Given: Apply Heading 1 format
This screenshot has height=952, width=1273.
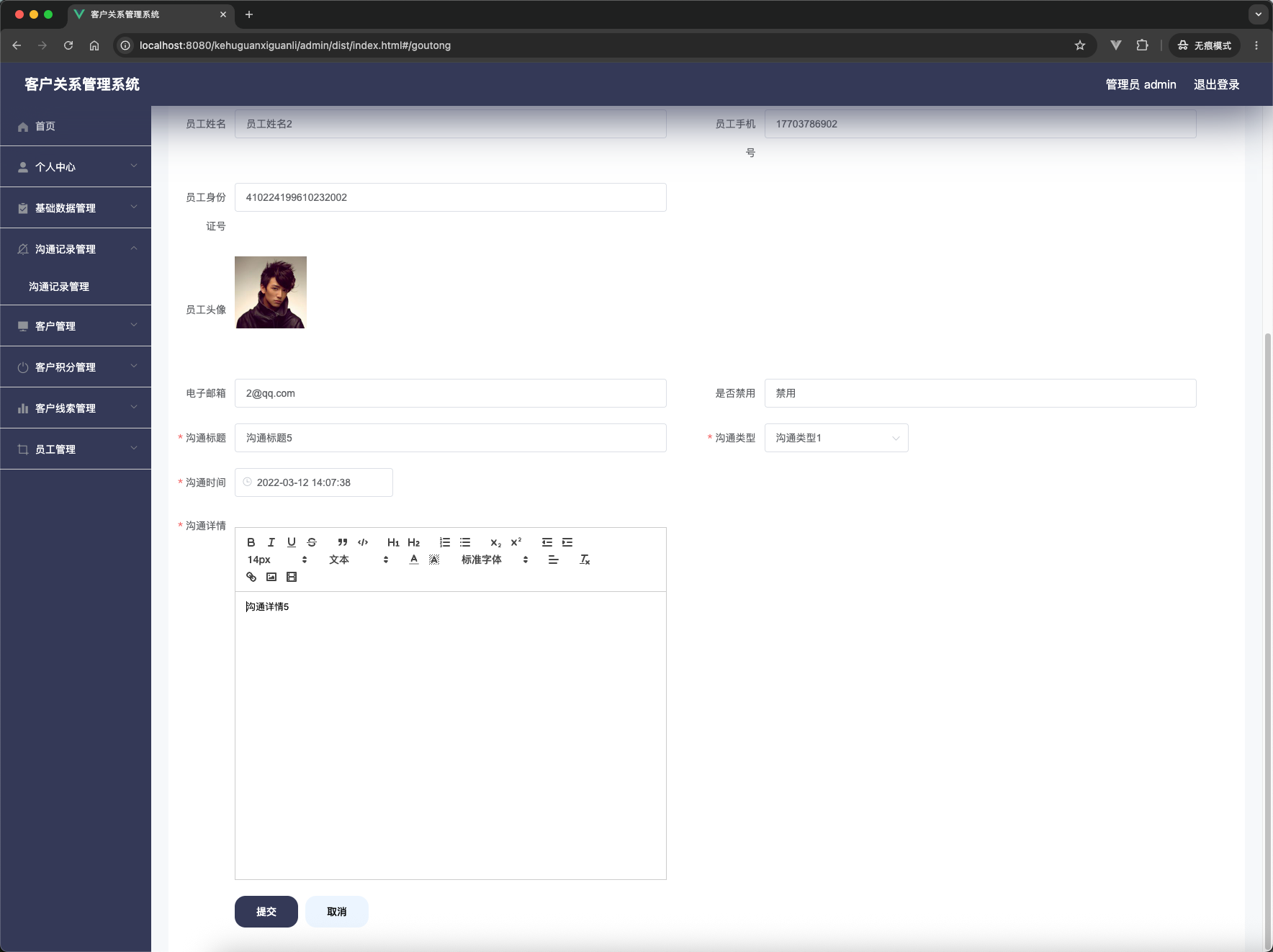Looking at the screenshot, I should [x=393, y=542].
